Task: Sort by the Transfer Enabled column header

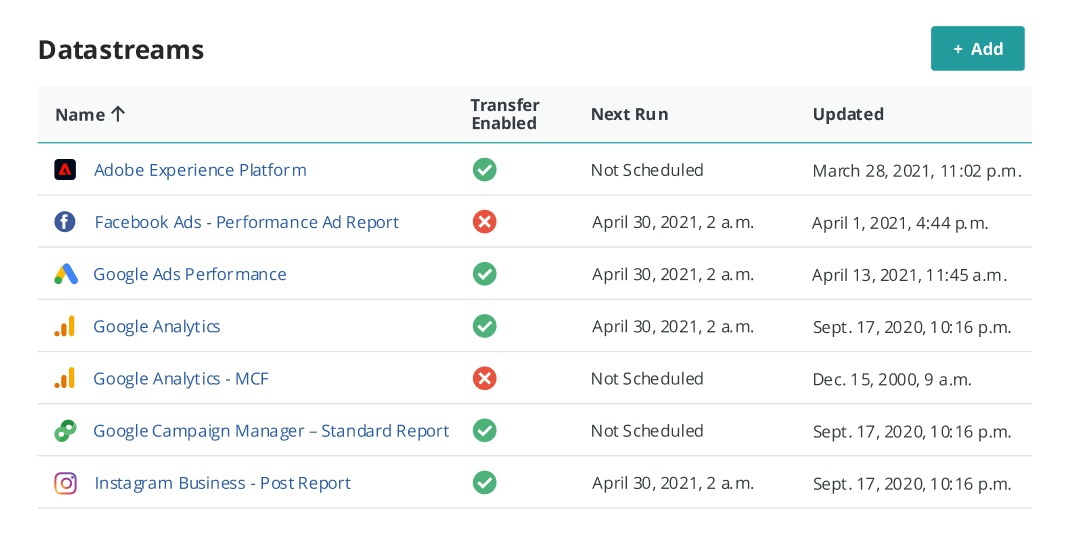Action: 504,114
